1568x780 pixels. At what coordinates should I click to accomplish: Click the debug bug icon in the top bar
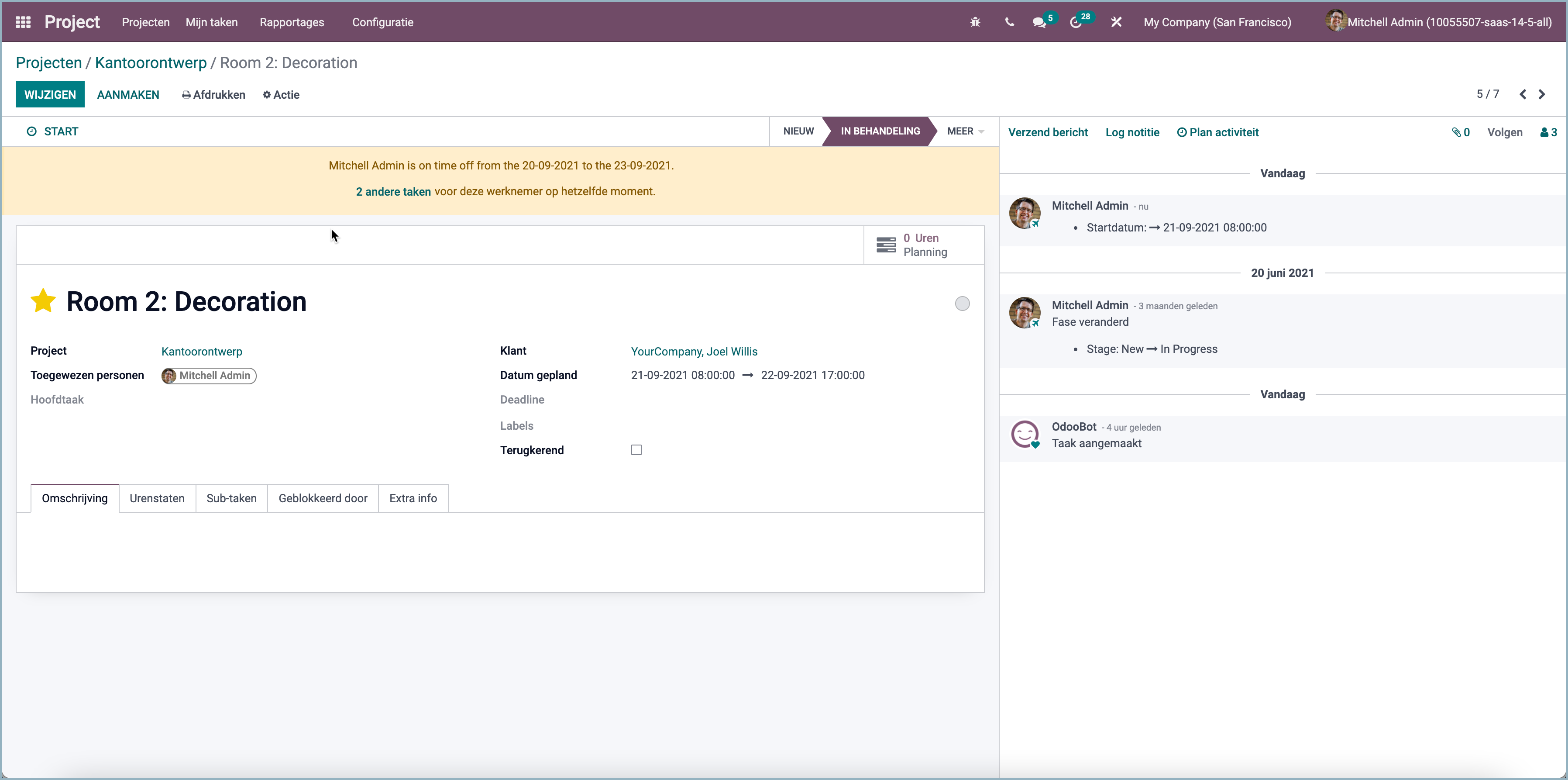[x=975, y=21]
